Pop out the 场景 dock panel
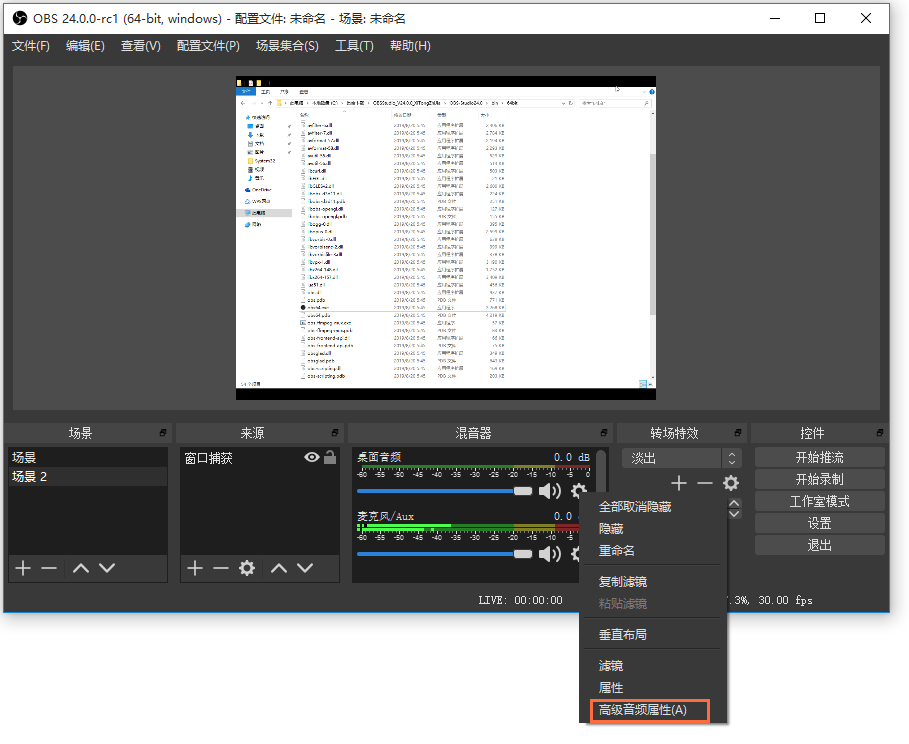 pyautogui.click(x=162, y=433)
